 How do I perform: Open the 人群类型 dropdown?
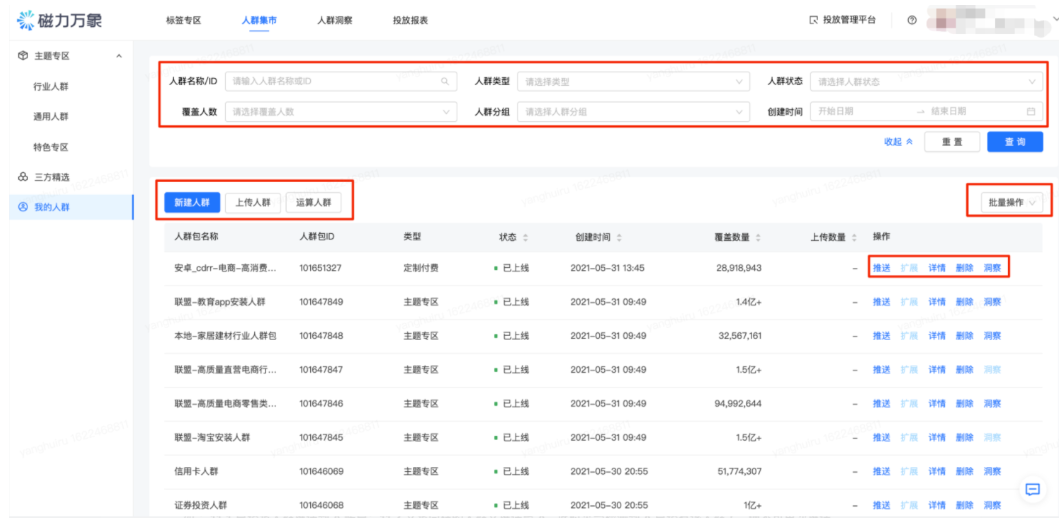pos(633,82)
